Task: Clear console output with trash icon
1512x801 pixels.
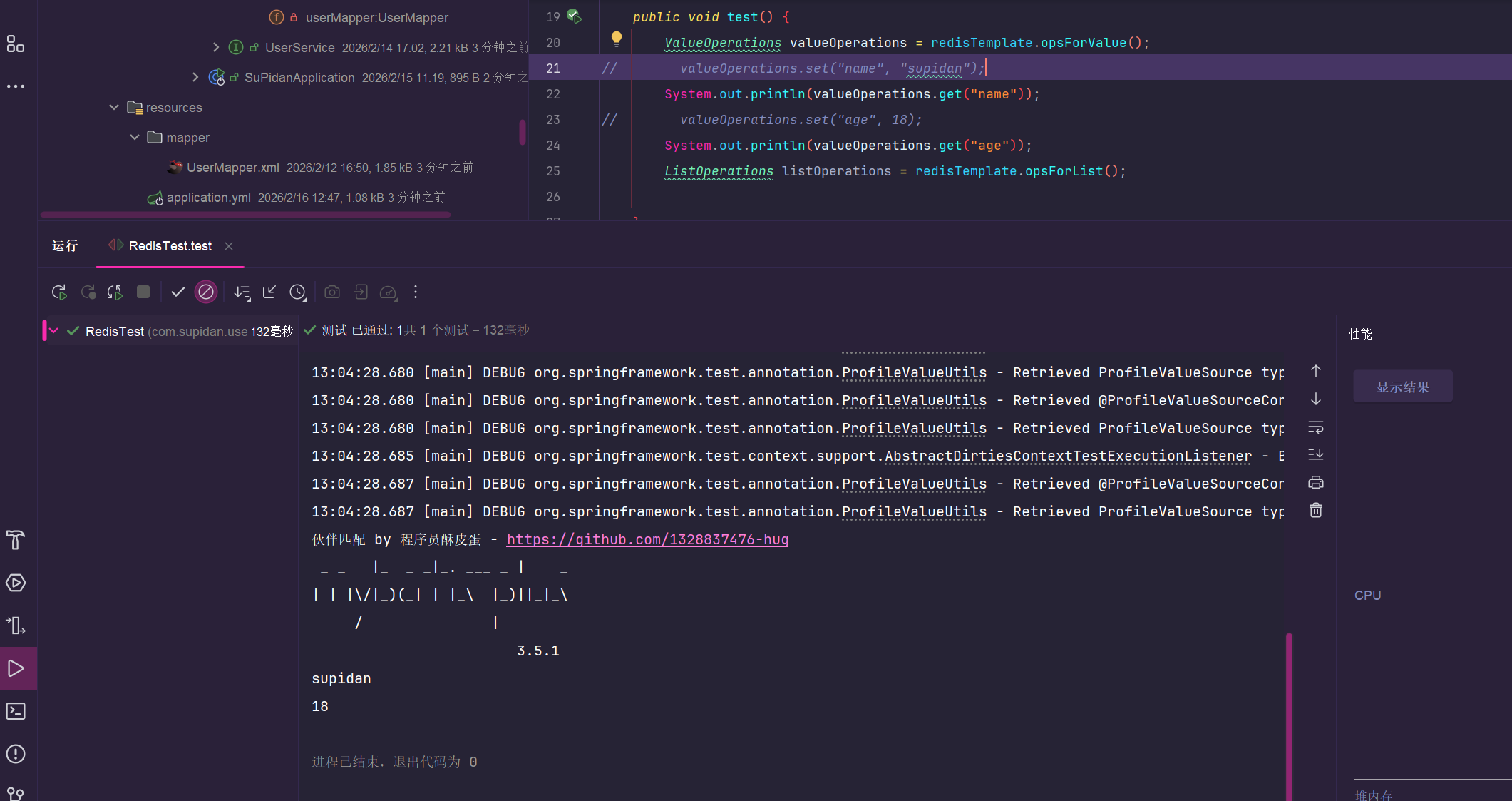Action: tap(1316, 511)
